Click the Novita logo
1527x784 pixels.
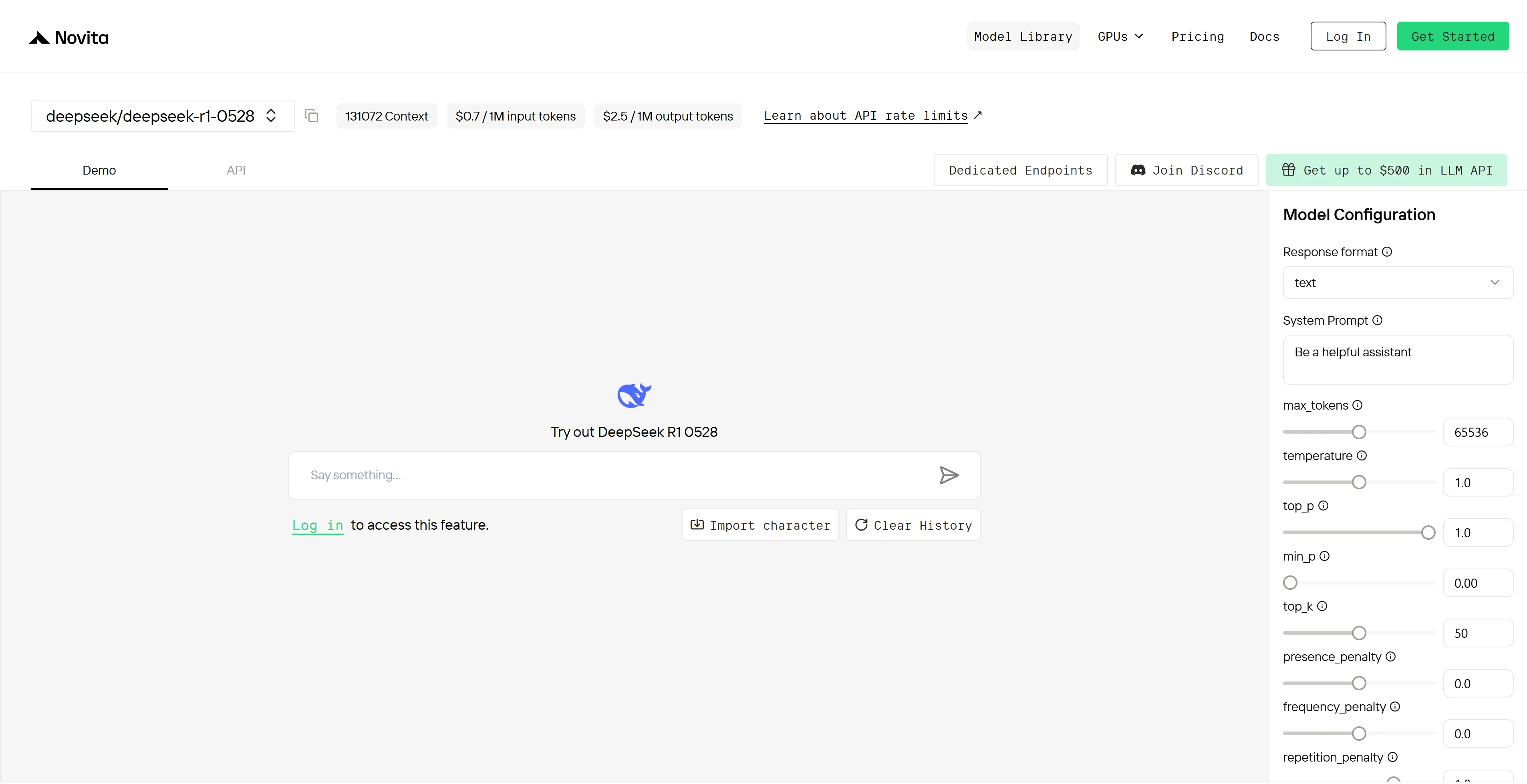point(69,37)
